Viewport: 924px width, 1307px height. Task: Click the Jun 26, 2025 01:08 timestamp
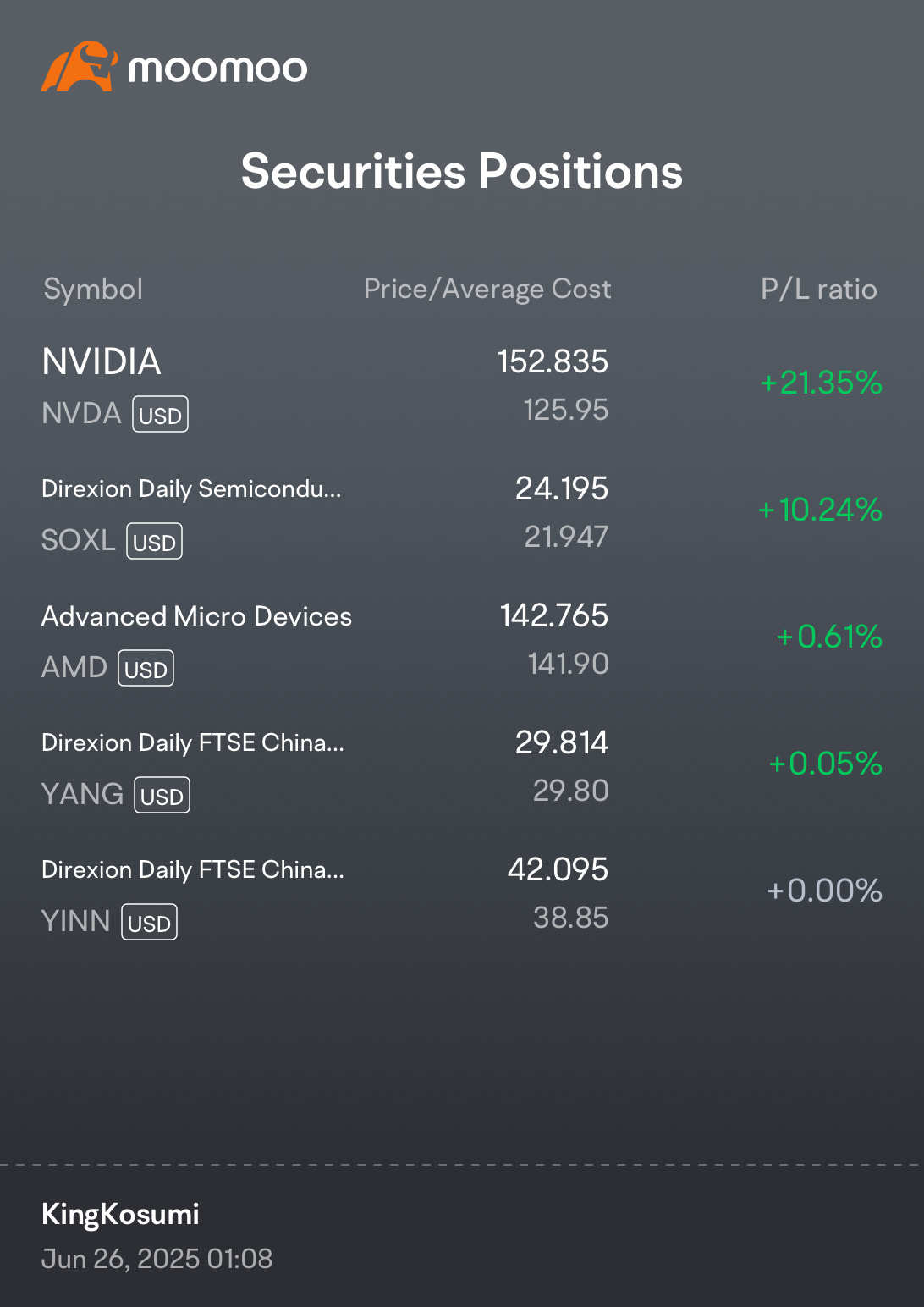coord(157,1259)
